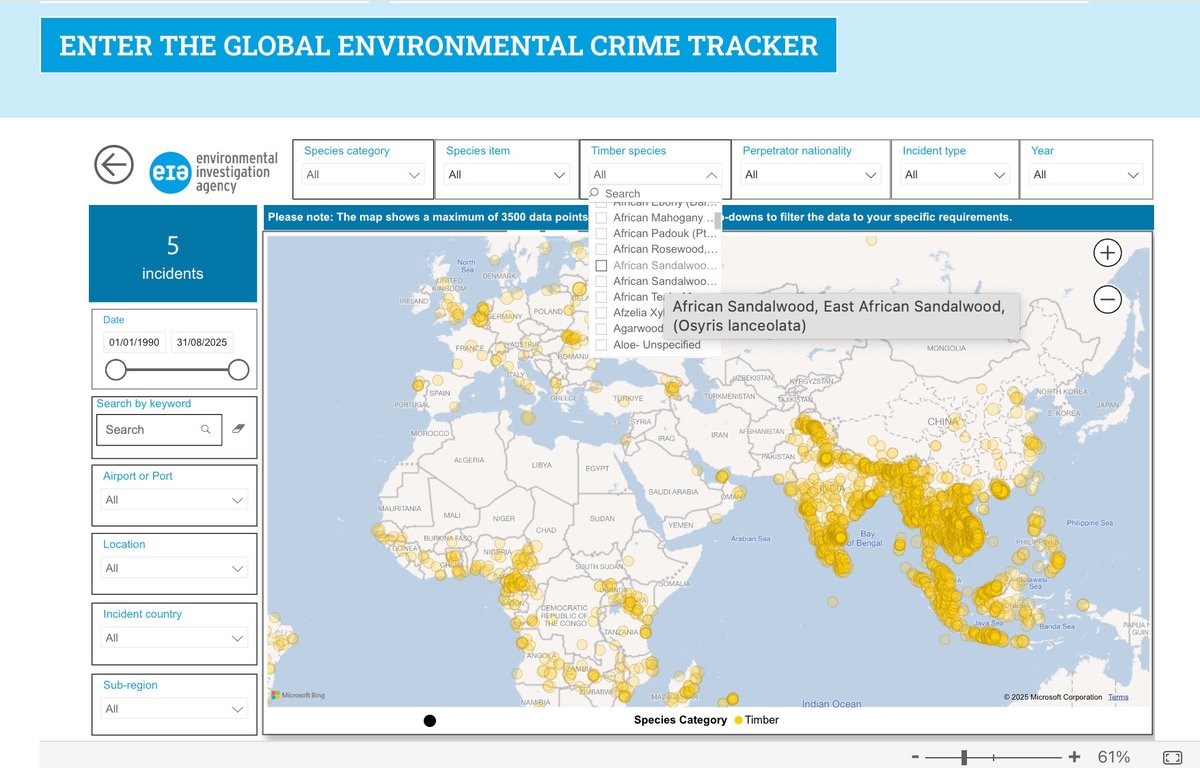1200x768 pixels.
Task: Click the ALGERIA map label
Action: (469, 460)
